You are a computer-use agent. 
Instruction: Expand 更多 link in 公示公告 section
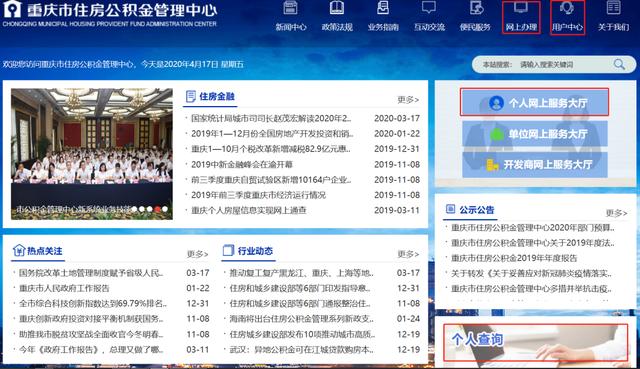(616, 213)
